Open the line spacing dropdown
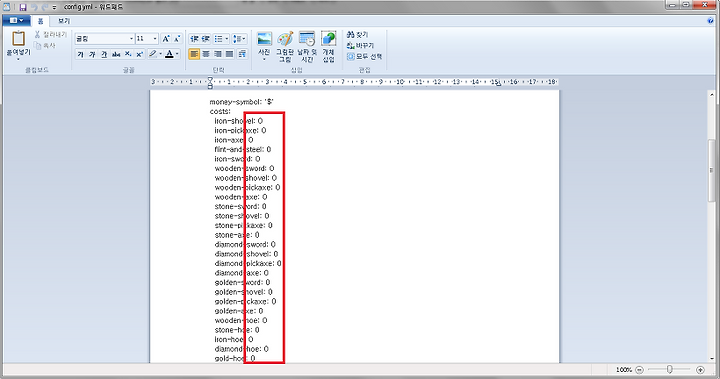This screenshot has height=379, width=720. 239,39
